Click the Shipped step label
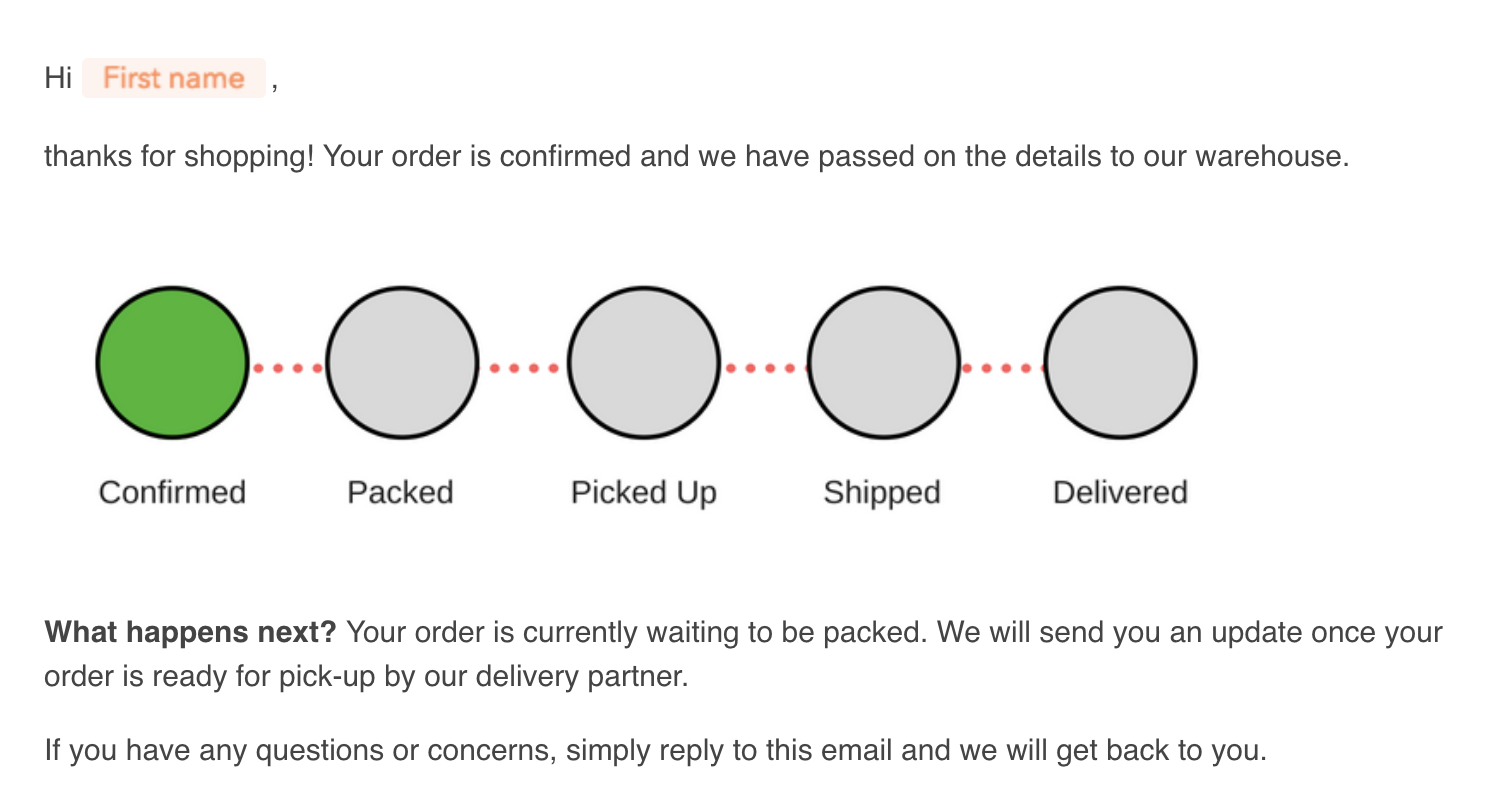The height and width of the screenshot is (798, 1494). click(882, 492)
